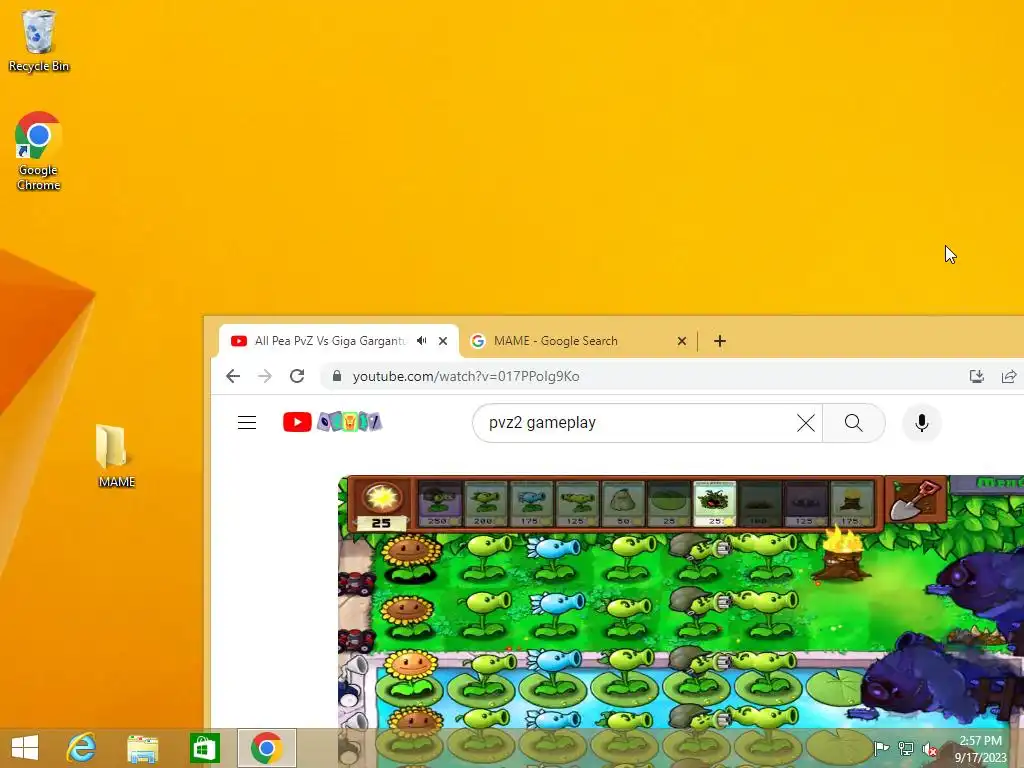Click the Chrome taskbar icon

(266, 748)
